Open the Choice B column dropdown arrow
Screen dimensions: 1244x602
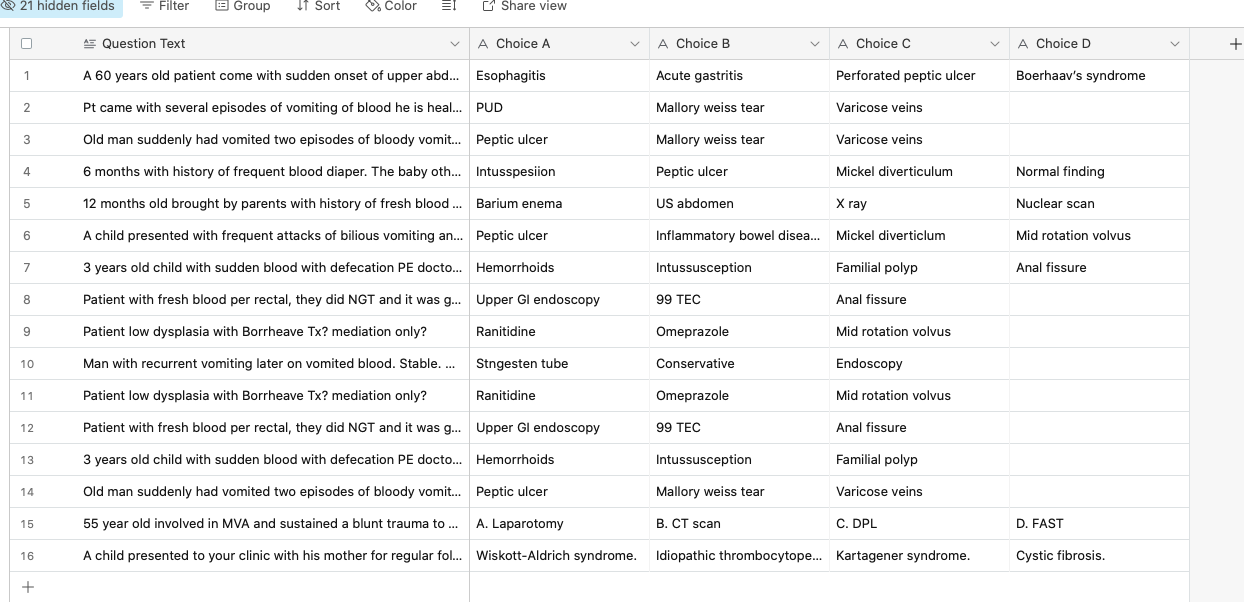coord(815,44)
